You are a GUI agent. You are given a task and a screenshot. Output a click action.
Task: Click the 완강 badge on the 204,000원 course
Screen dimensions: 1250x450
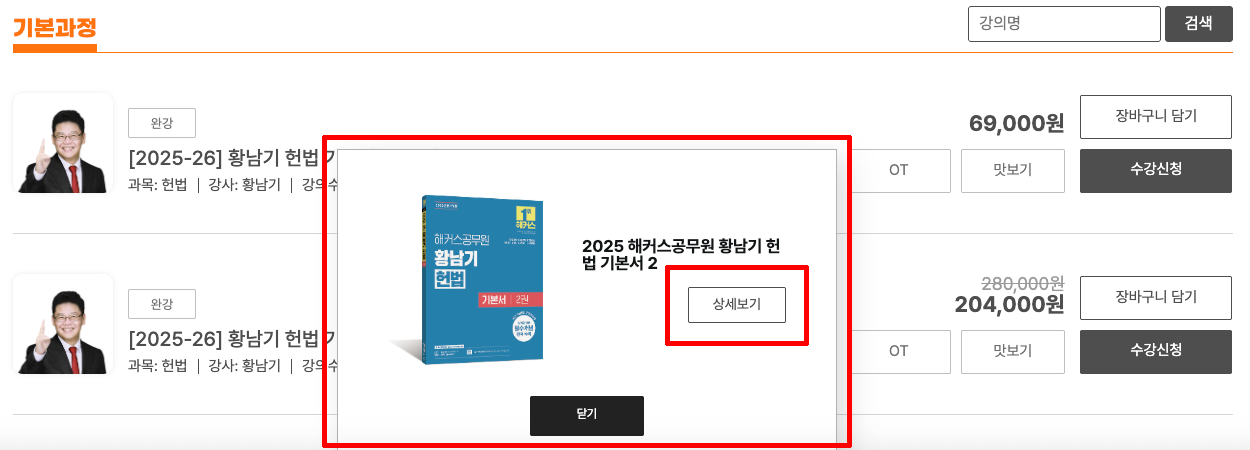pos(162,304)
